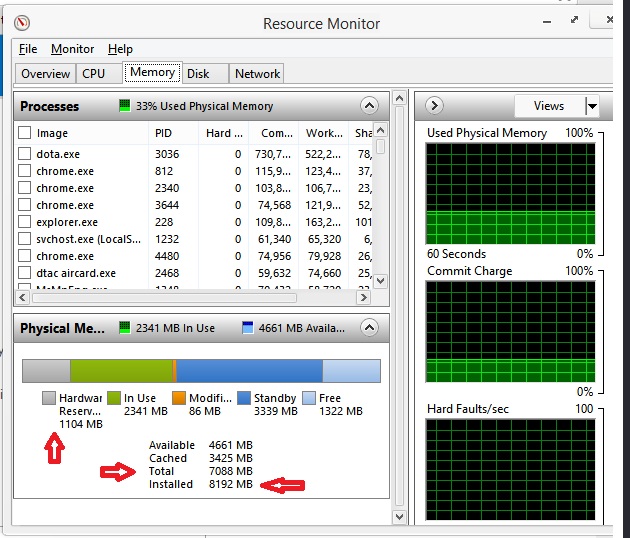Click green In Use indicator in Physical Memory header
The width and height of the screenshot is (630, 538).
(125, 327)
